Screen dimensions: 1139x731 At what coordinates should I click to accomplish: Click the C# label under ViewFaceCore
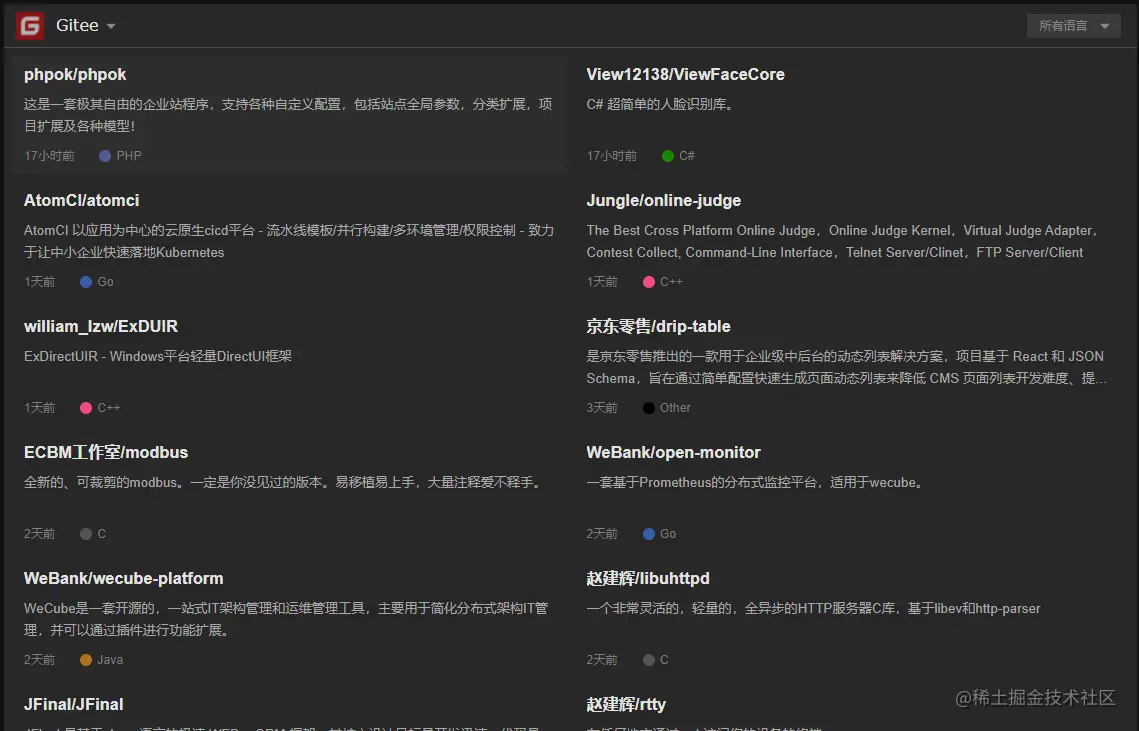686,156
